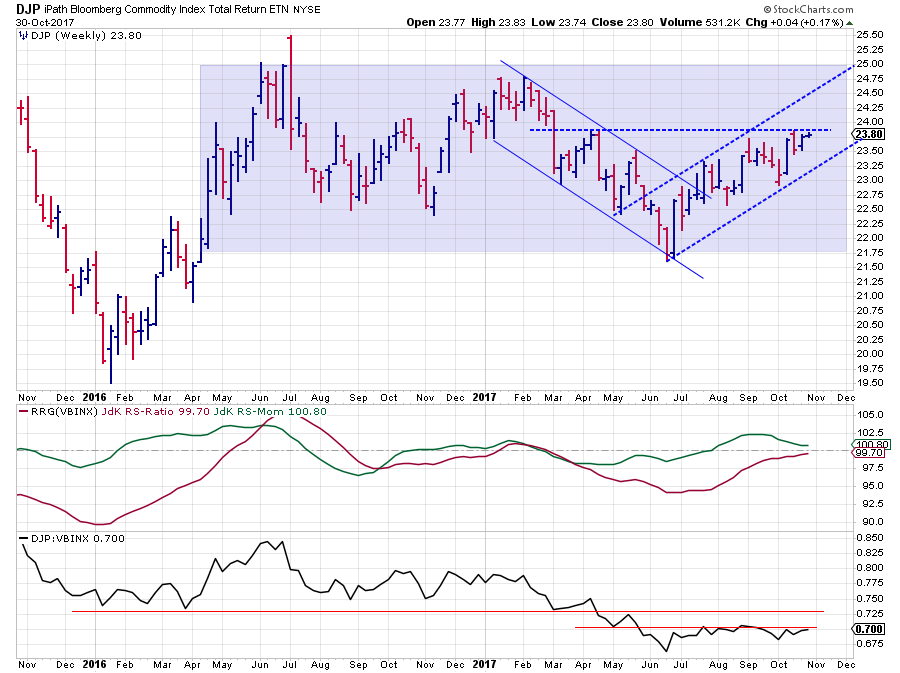Click the 19.50 price axis label
This screenshot has height=673, width=900.
click(870, 383)
